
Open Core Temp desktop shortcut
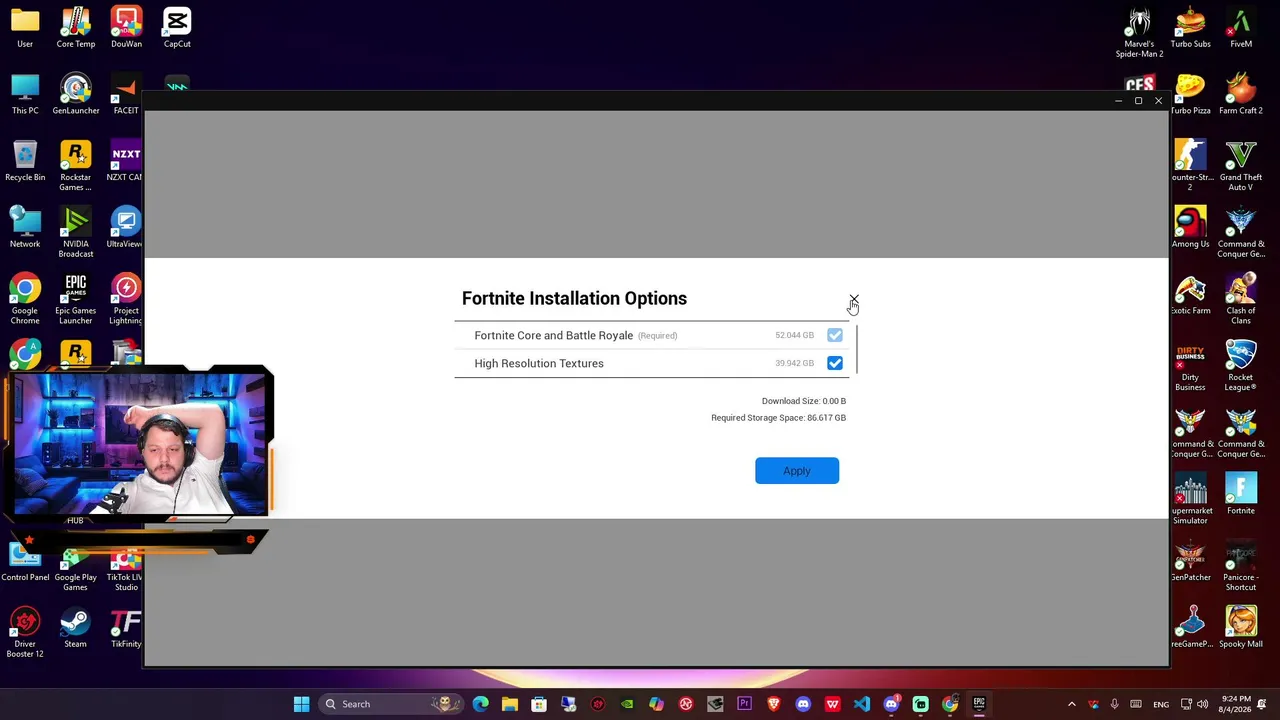(76, 28)
